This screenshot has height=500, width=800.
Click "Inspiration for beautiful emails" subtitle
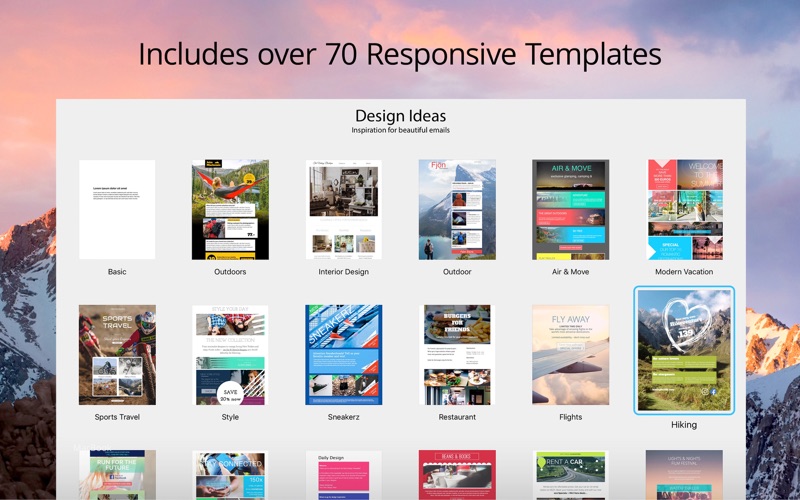(401, 130)
